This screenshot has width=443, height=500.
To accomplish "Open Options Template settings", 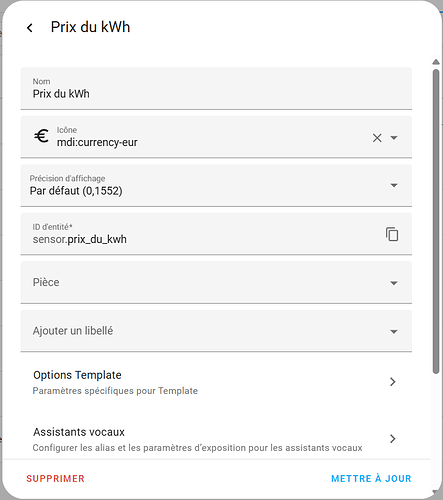I will point(216,382).
